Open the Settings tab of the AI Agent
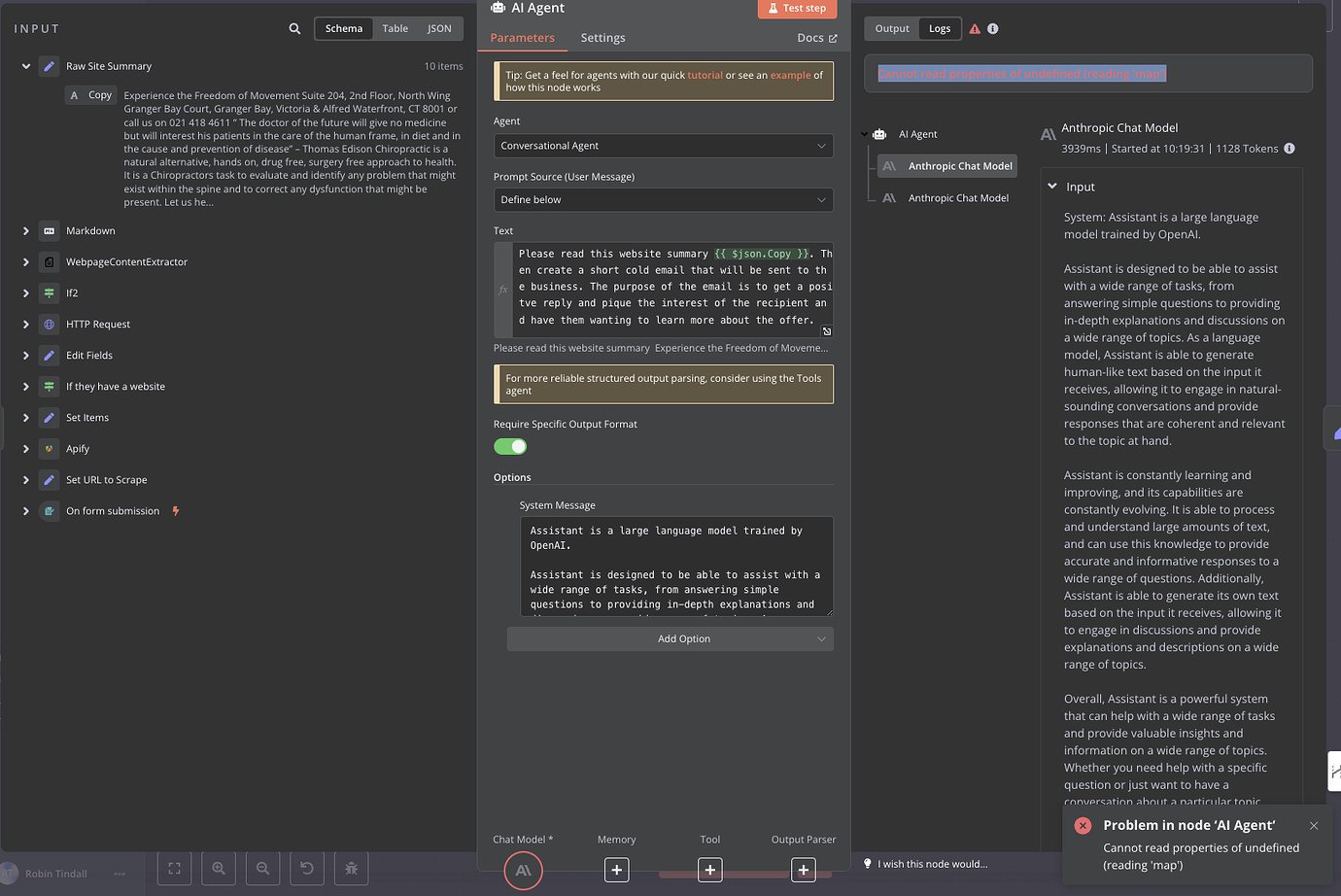 pyautogui.click(x=602, y=38)
